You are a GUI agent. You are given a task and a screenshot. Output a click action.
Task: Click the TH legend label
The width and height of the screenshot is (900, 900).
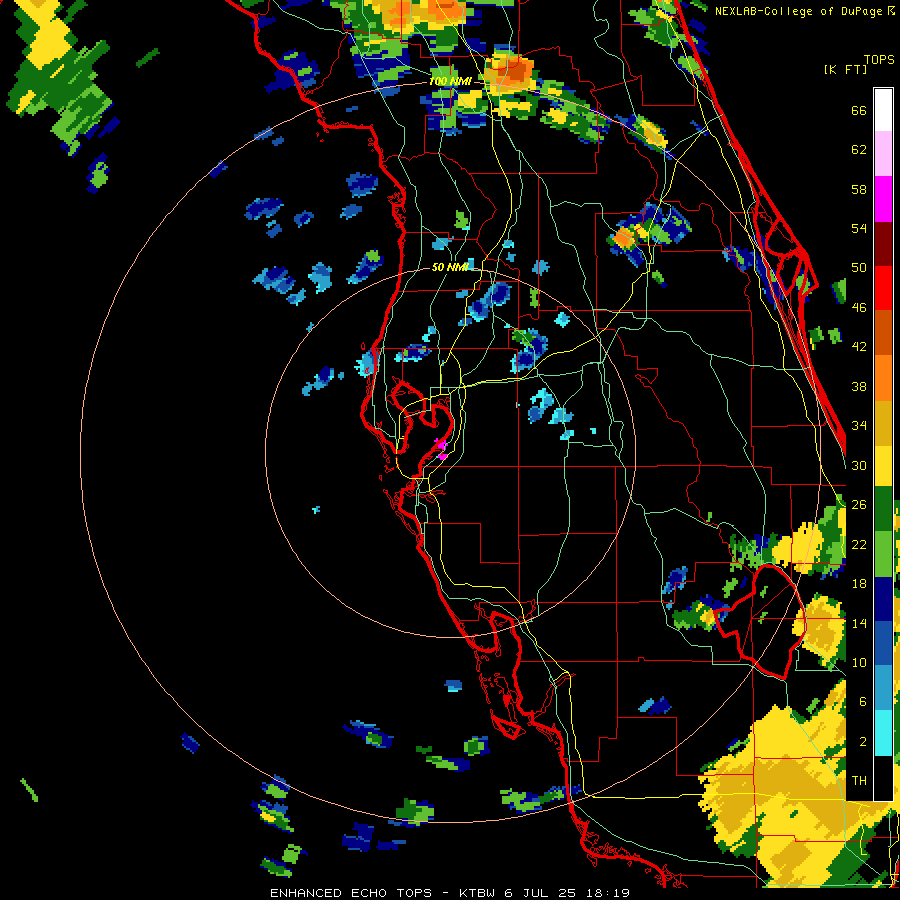(x=859, y=781)
